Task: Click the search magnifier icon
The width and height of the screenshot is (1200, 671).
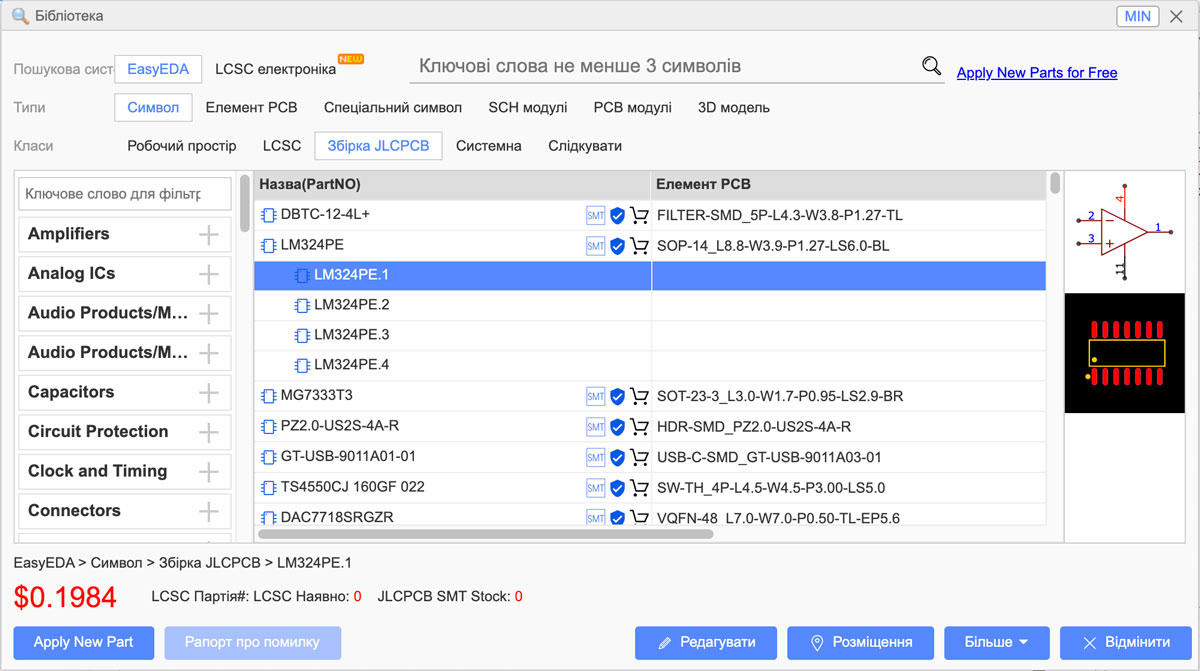Action: click(931, 66)
